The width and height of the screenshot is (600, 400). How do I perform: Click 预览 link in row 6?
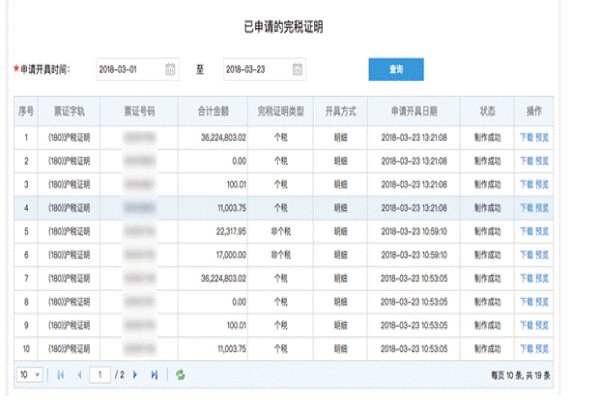(x=542, y=255)
